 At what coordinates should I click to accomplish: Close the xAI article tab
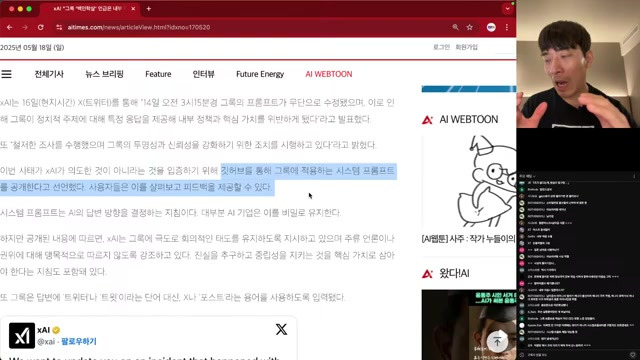click(x=133, y=9)
